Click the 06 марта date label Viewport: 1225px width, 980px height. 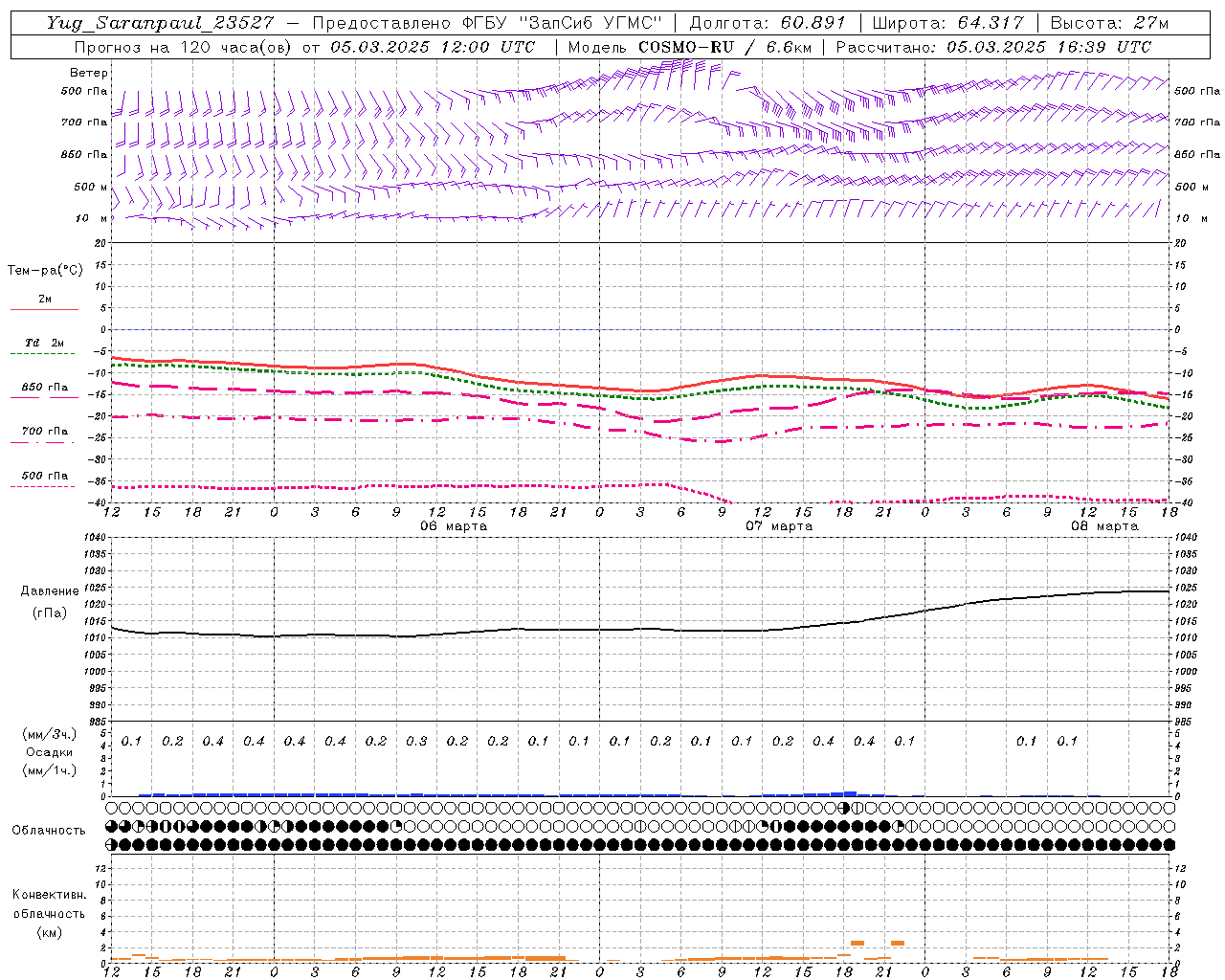(454, 526)
